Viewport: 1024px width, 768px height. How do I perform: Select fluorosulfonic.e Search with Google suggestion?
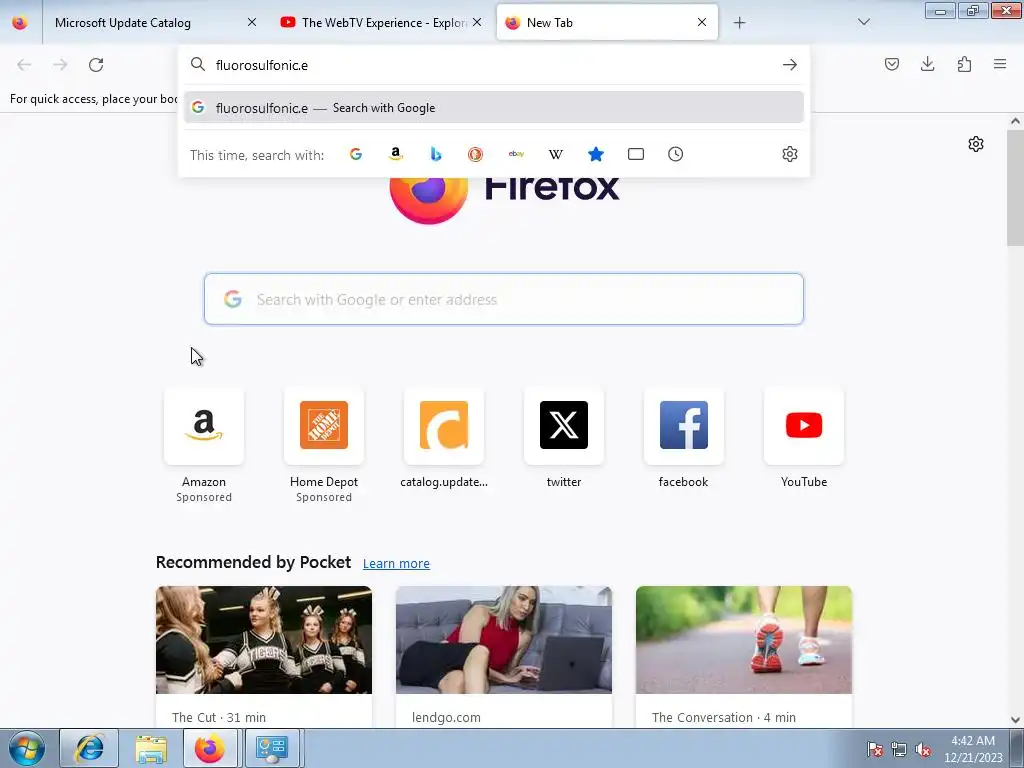(494, 108)
